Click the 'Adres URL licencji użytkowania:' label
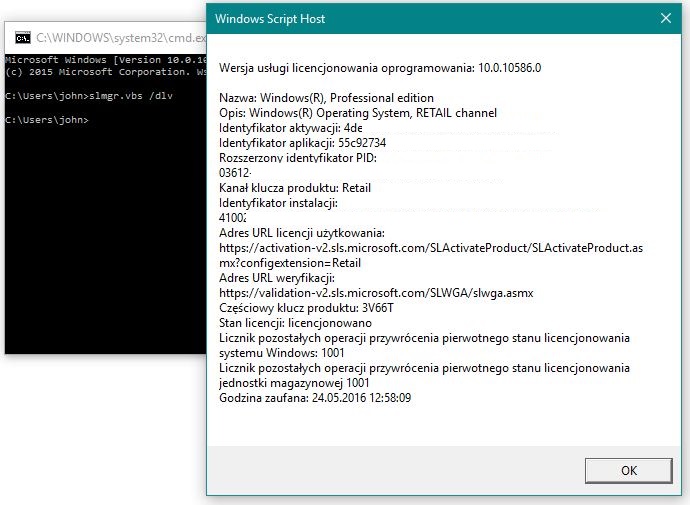 [x=302, y=233]
